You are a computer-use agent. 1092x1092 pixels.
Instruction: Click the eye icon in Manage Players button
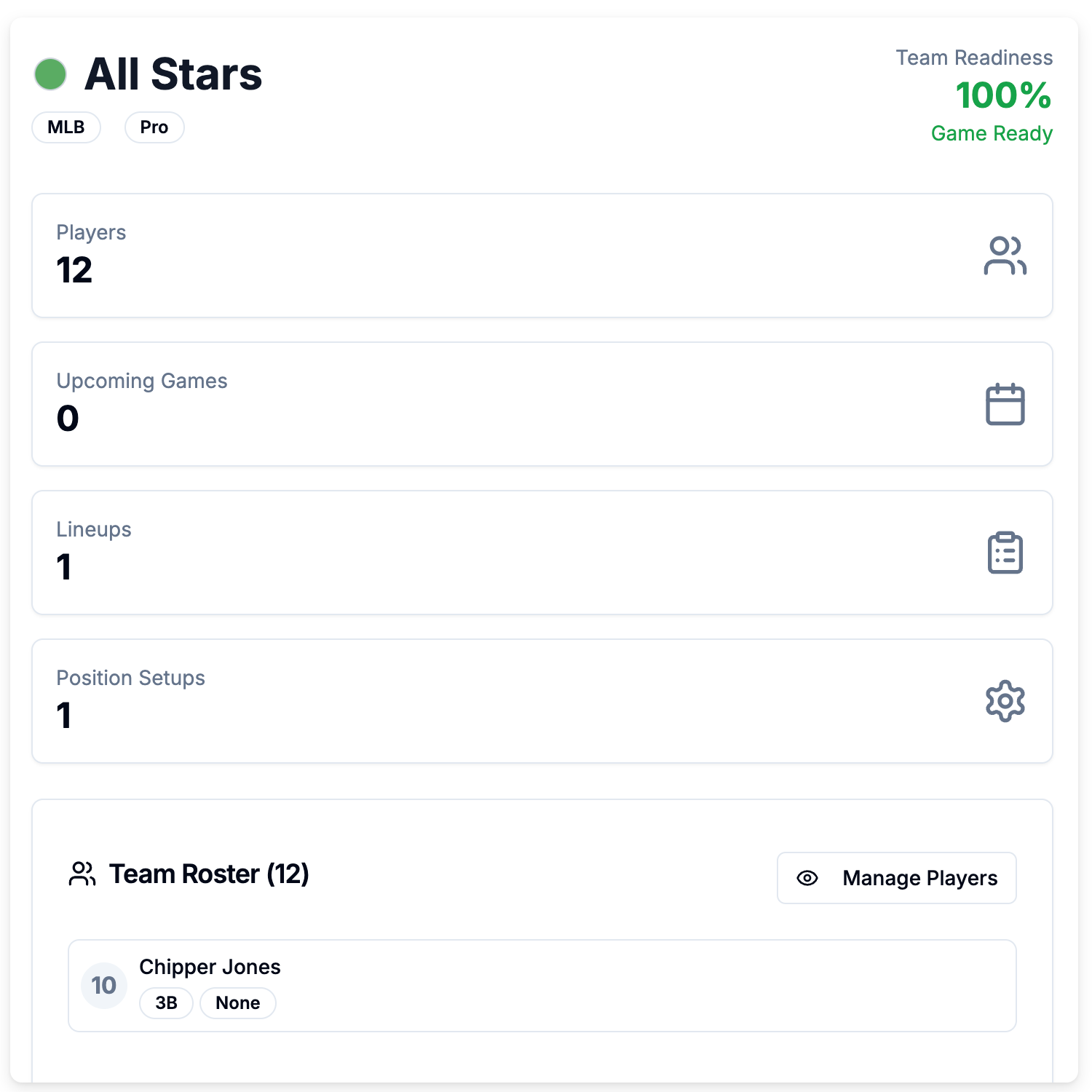807,878
